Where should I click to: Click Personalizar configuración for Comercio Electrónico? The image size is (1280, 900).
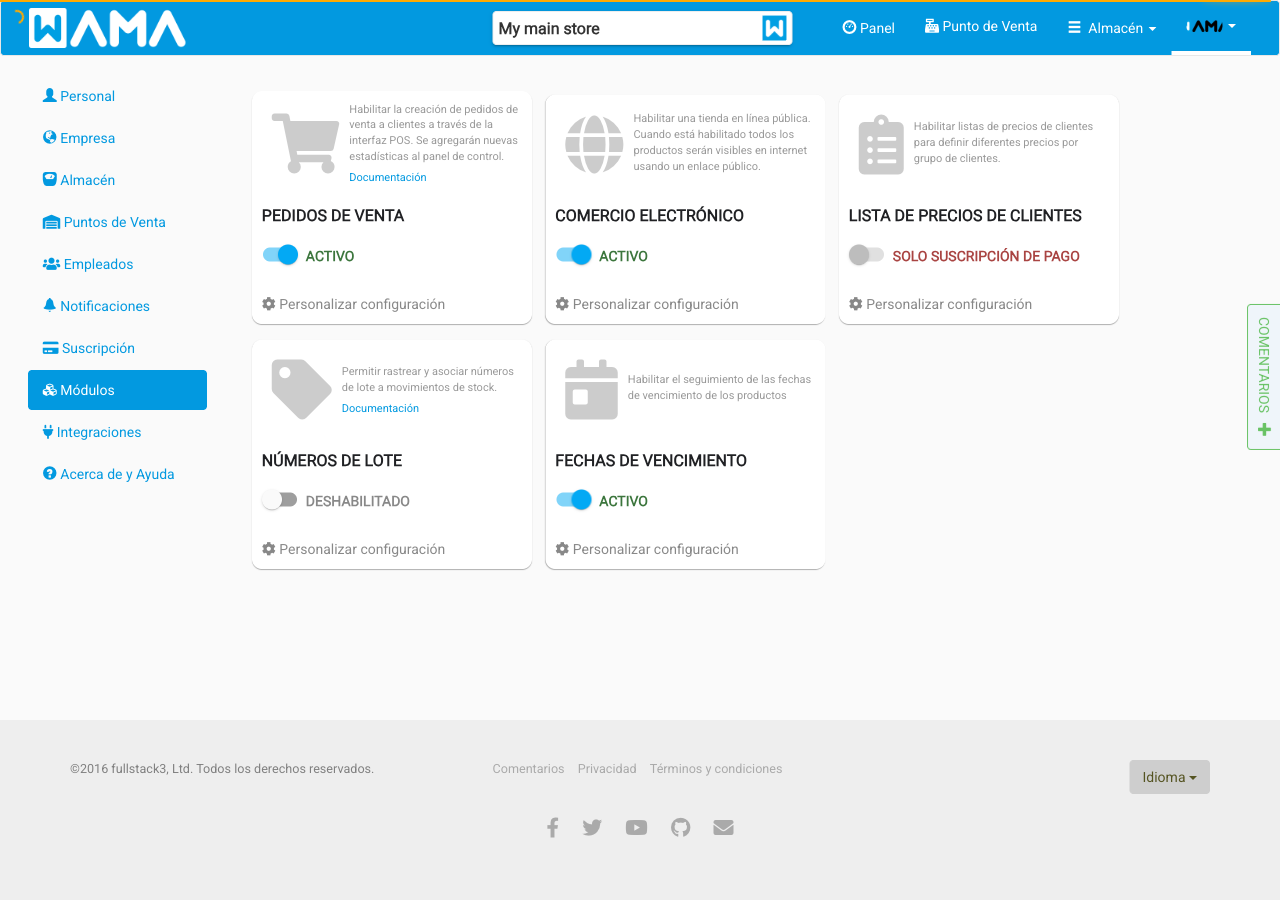(x=647, y=304)
